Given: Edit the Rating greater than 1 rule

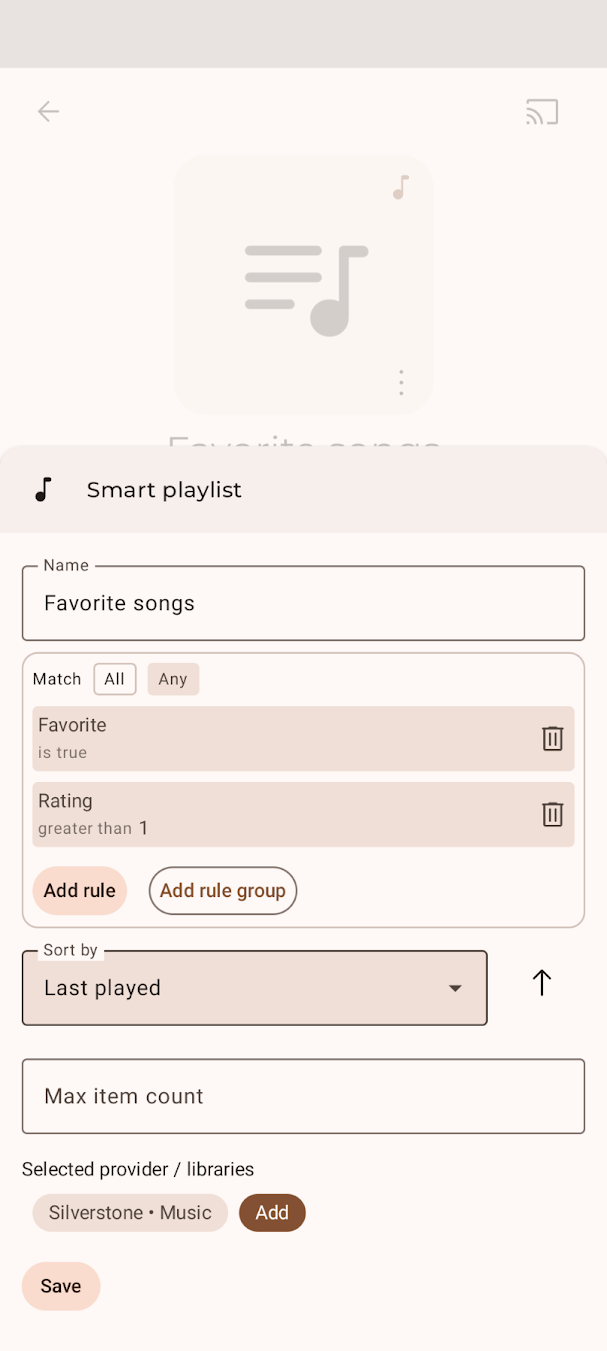Looking at the screenshot, I should coord(270,815).
